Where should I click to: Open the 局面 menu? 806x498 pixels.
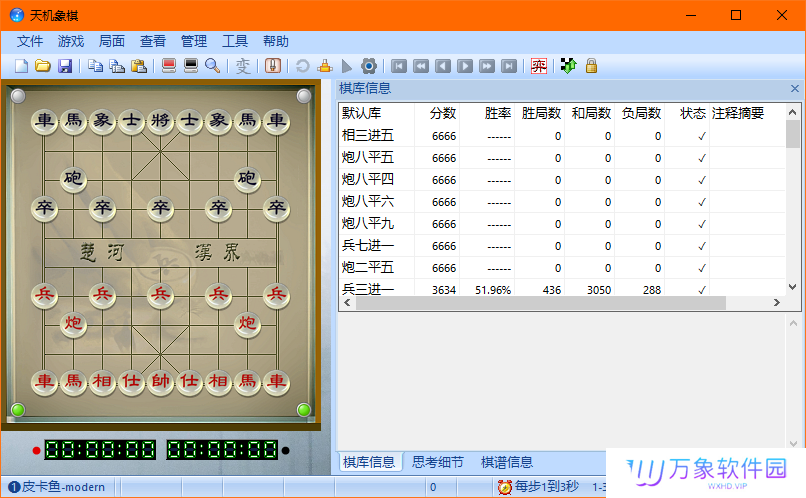coord(112,41)
